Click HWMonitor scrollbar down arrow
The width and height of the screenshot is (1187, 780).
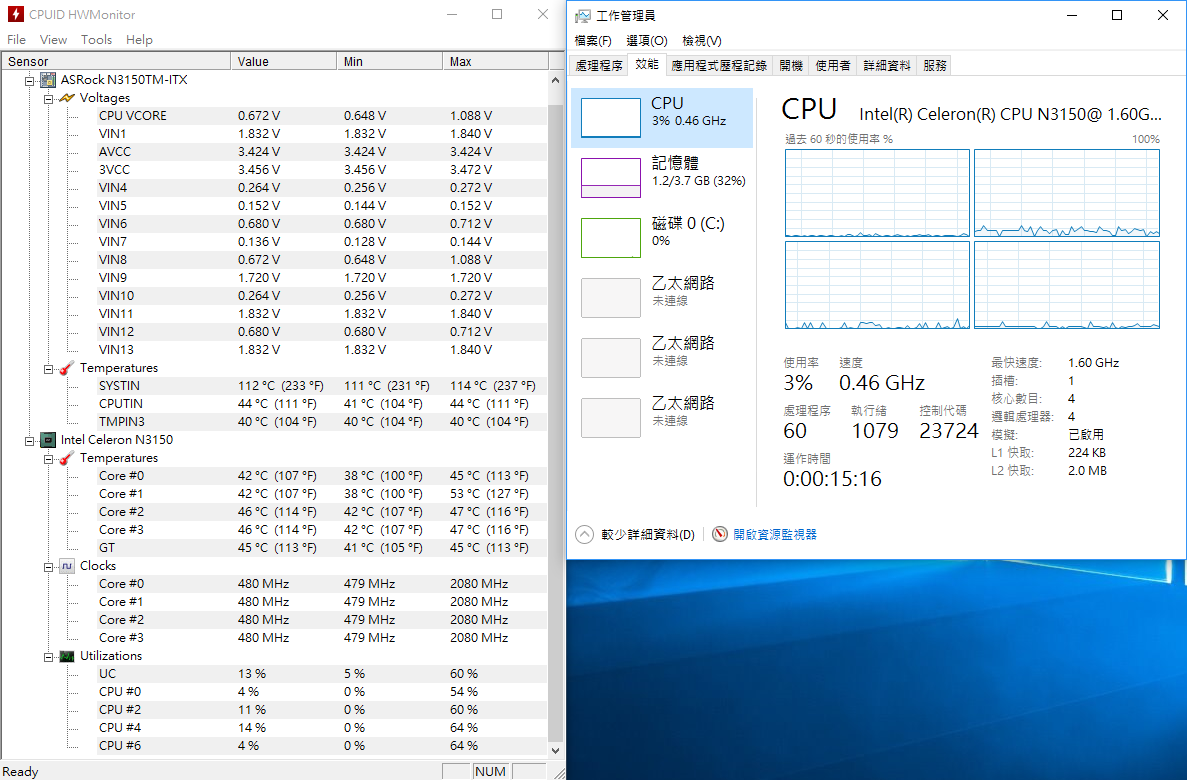pyautogui.click(x=556, y=750)
